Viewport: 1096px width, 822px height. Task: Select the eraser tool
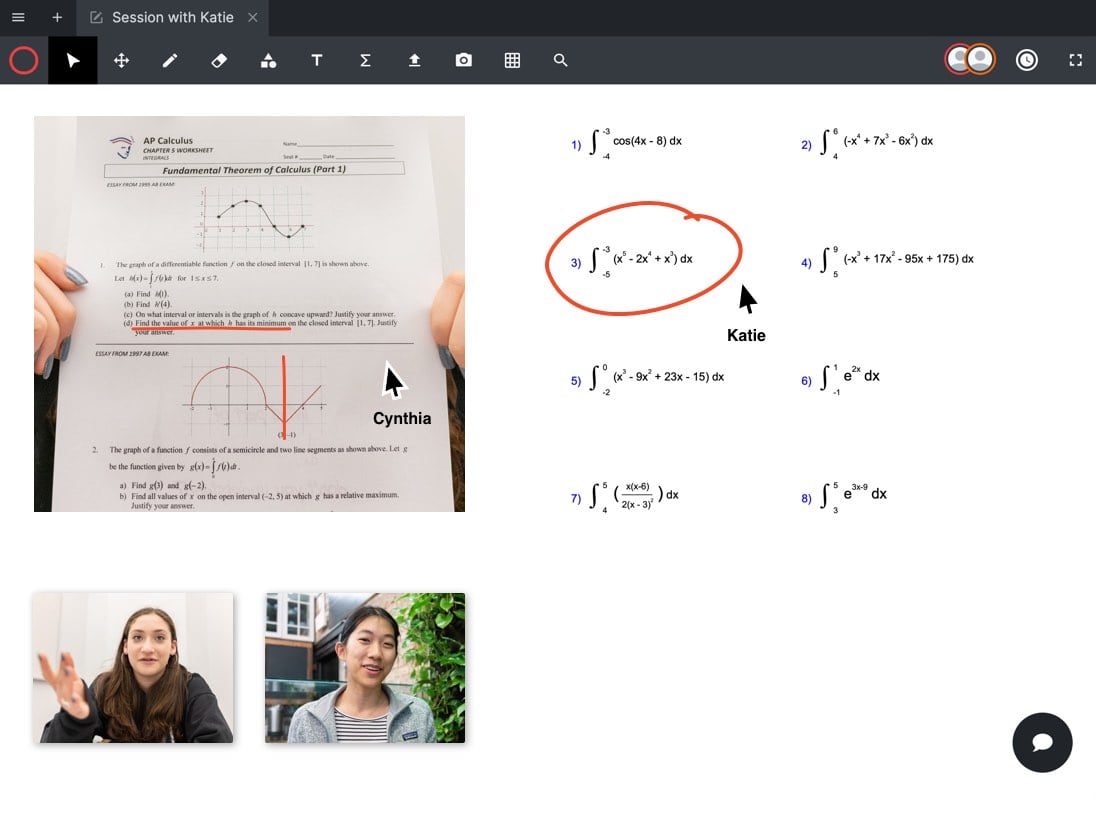pyautogui.click(x=219, y=61)
